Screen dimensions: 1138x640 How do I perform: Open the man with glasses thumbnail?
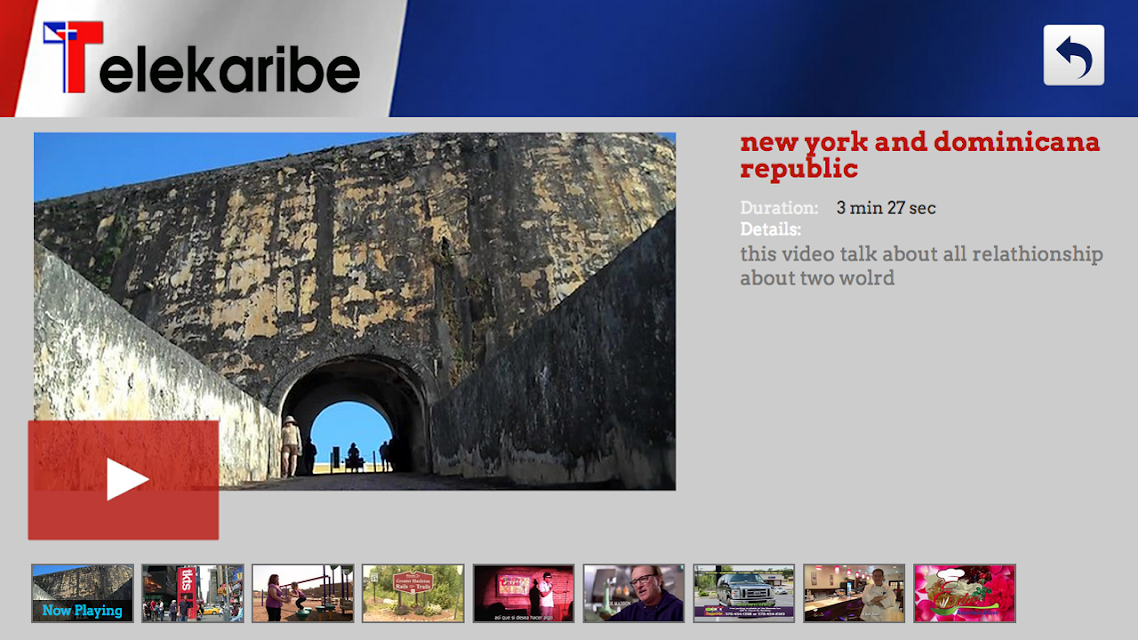coord(634,593)
